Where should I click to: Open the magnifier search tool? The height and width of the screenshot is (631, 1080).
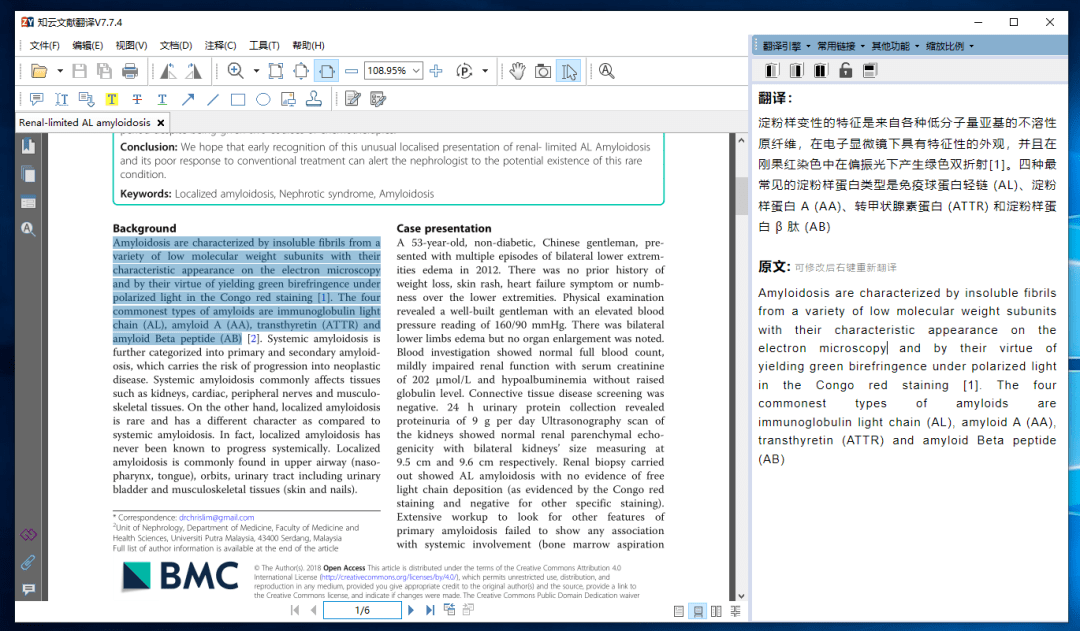click(x=605, y=71)
